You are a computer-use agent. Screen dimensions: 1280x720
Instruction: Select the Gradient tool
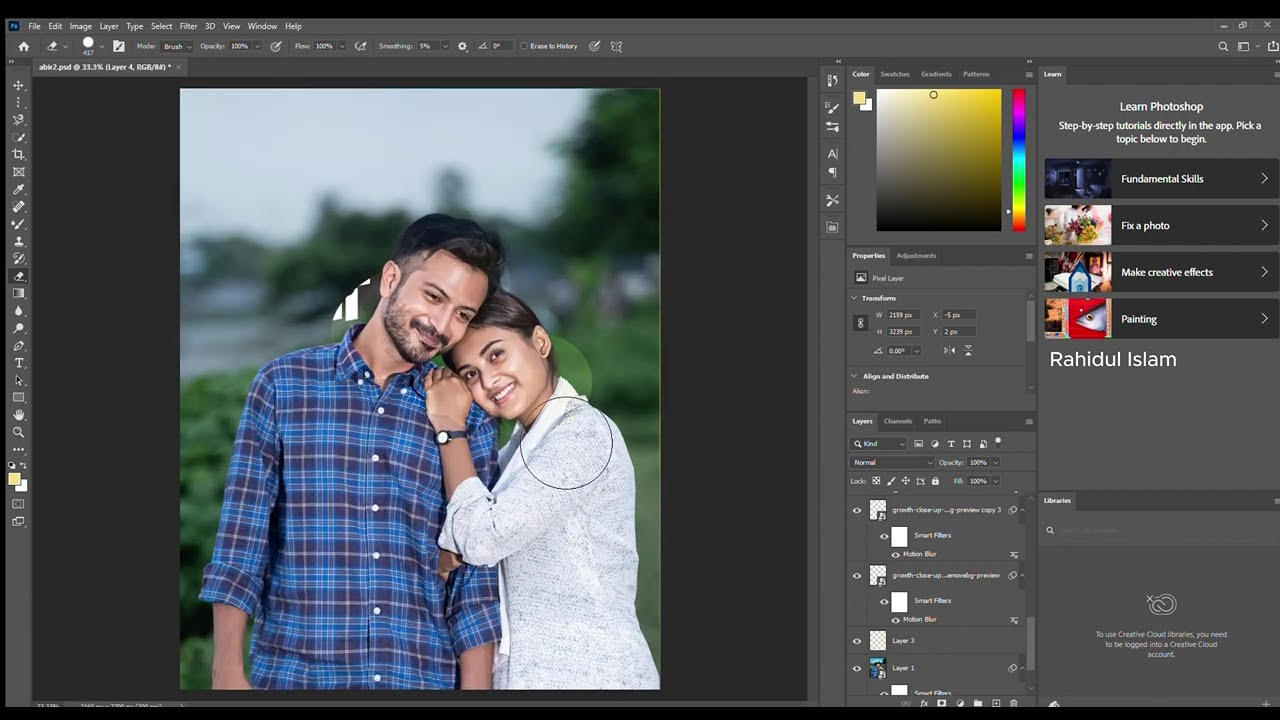click(18, 293)
